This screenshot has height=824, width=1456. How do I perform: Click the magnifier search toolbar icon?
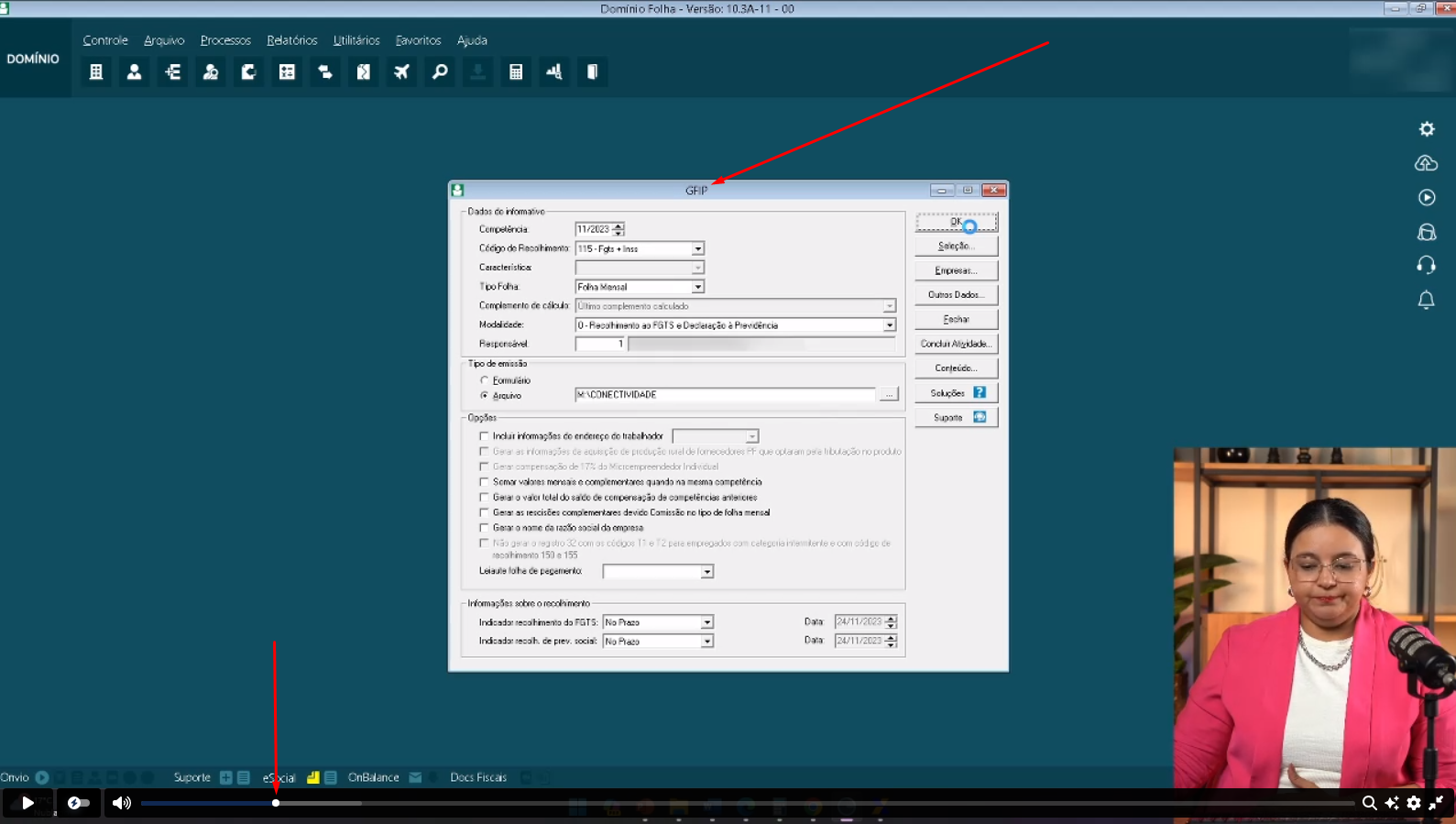tap(440, 71)
